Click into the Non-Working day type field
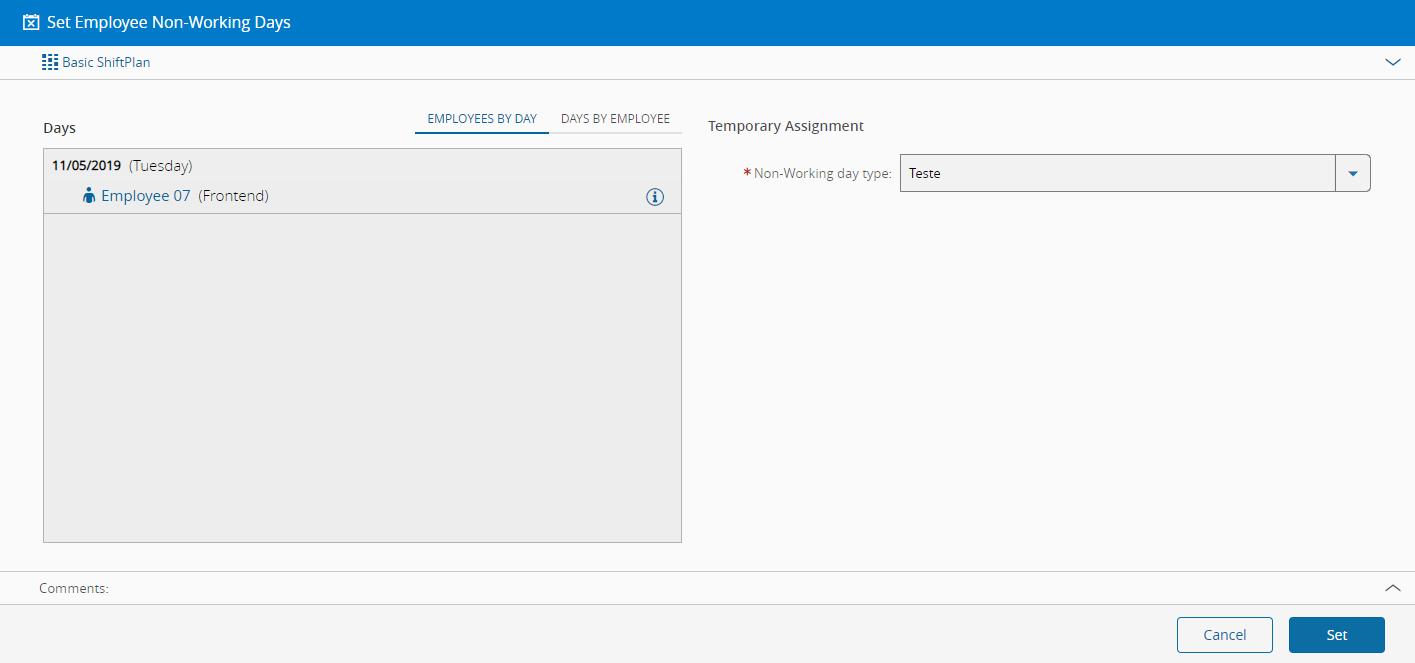Screen dimensions: 1415x663 (1117, 173)
